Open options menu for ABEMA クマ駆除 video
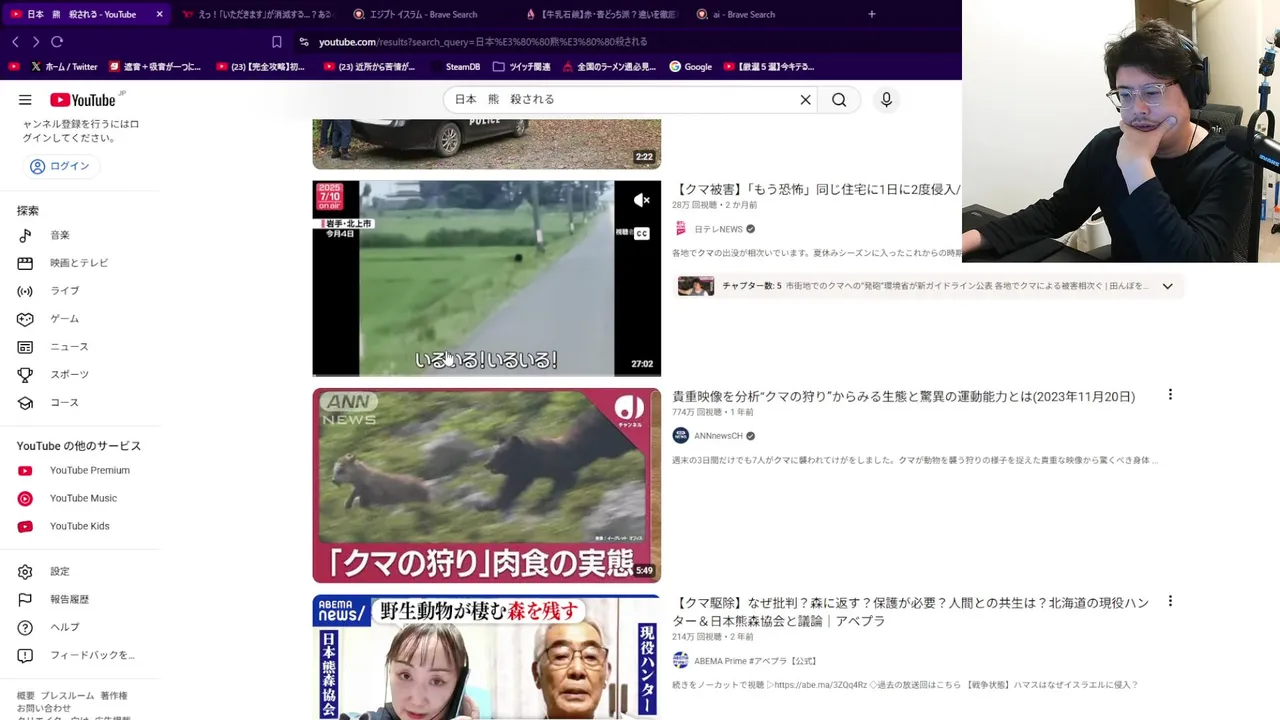Screen dimensions: 1280x720 (1170, 602)
